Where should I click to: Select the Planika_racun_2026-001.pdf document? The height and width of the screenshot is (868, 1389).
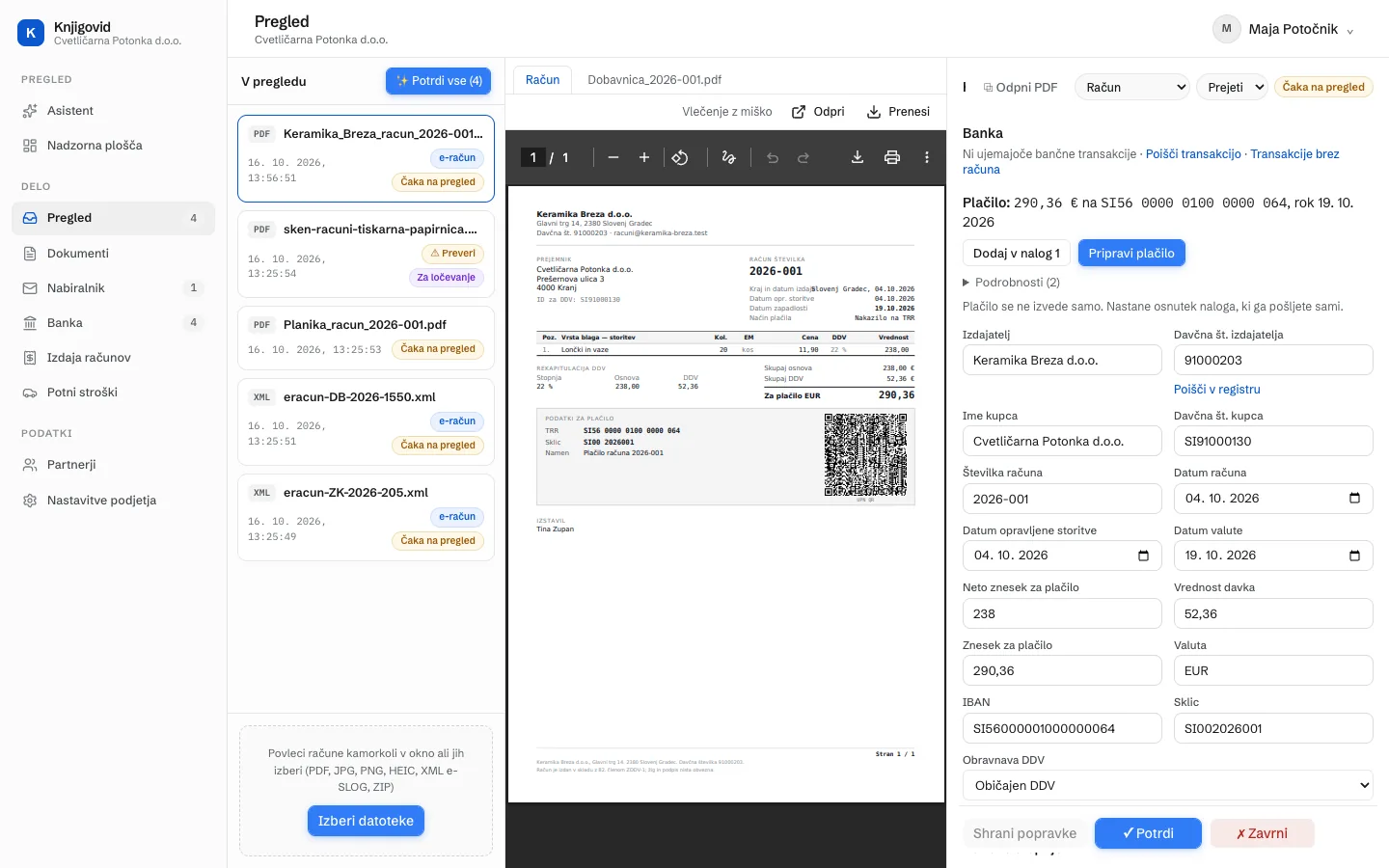[366, 338]
